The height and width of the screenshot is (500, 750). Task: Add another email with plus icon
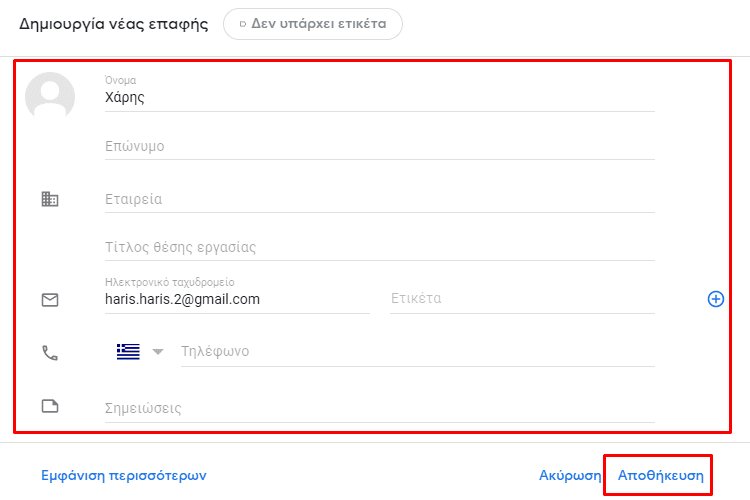pos(716,299)
